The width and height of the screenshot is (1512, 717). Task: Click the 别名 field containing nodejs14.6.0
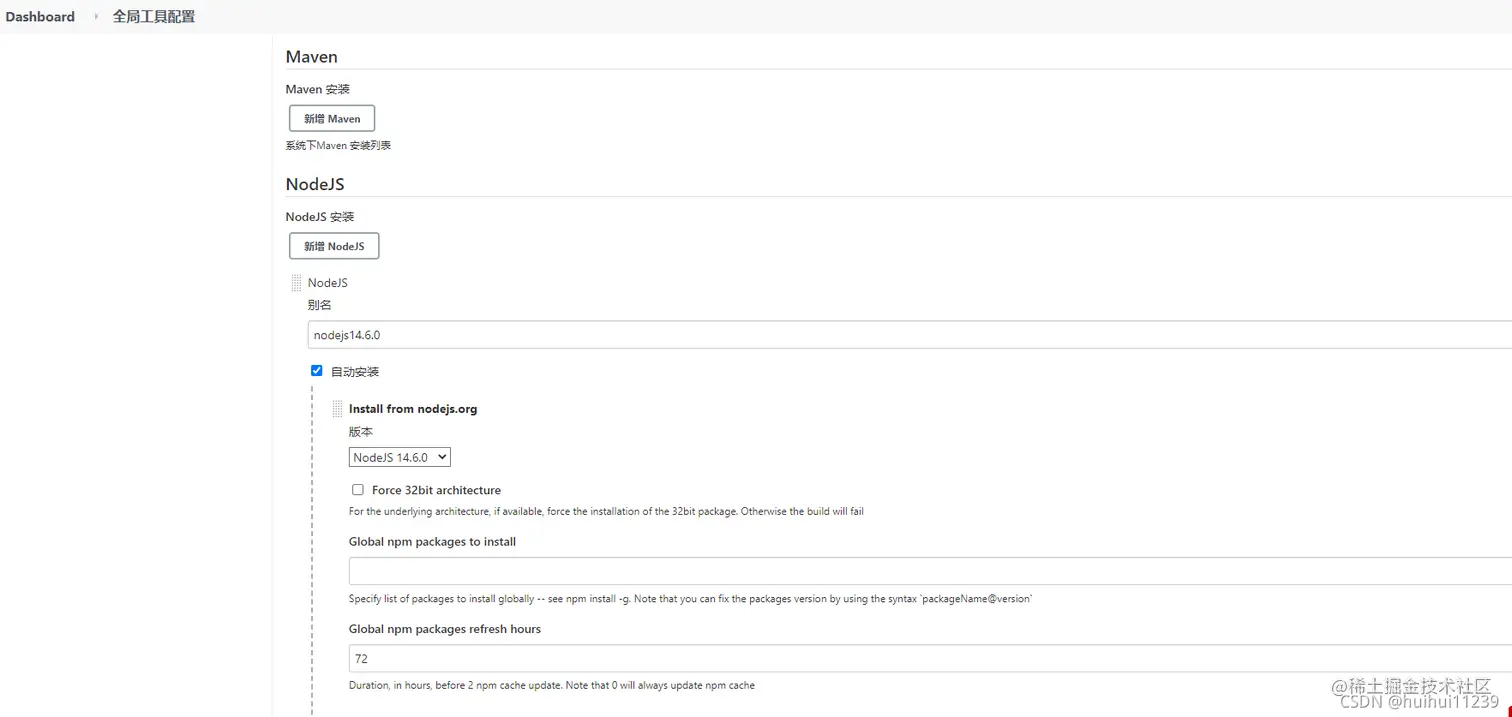coord(910,334)
